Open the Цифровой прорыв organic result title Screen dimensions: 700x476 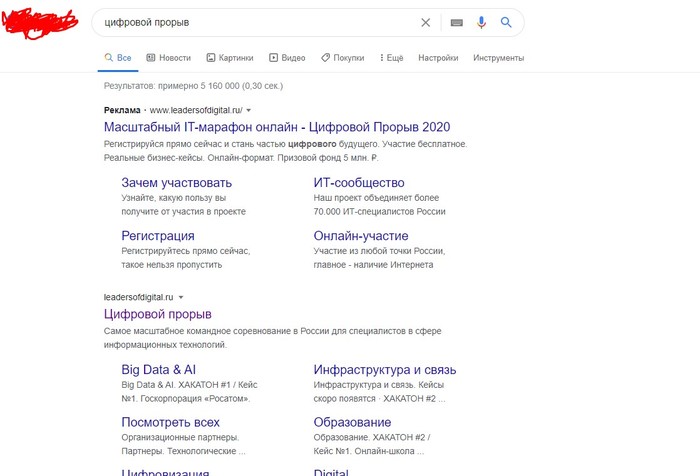157,314
